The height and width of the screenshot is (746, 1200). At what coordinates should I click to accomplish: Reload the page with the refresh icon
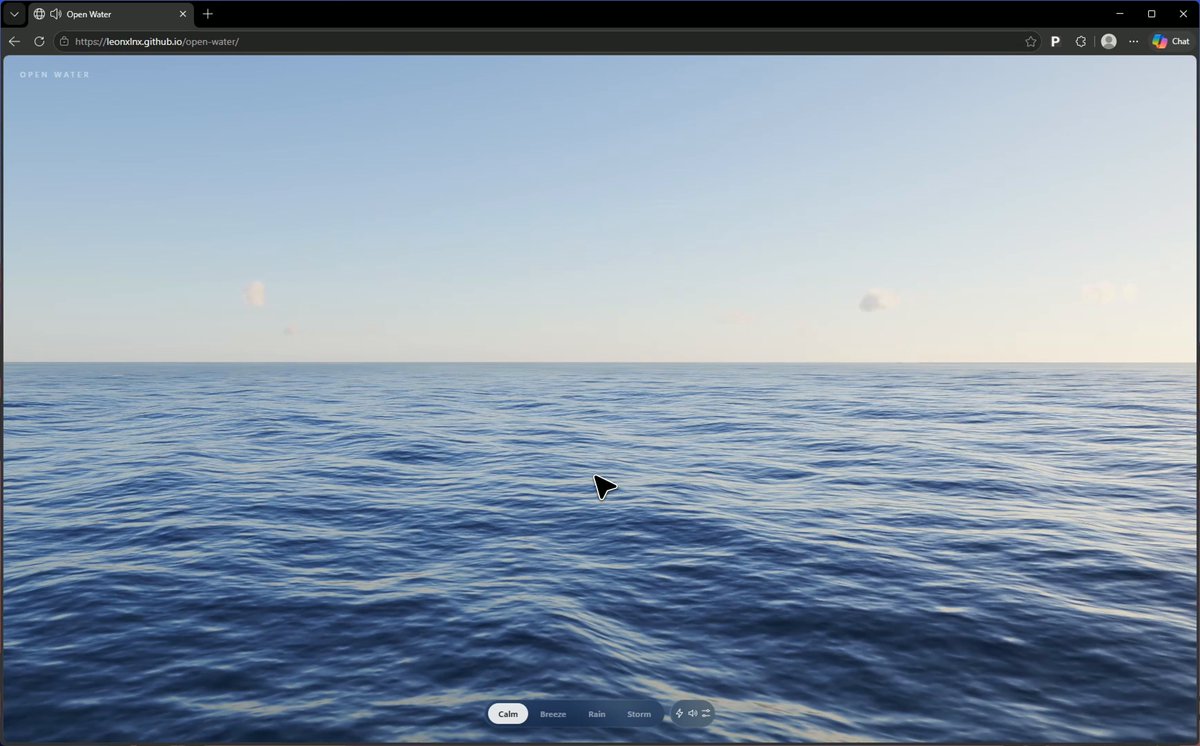pos(39,41)
